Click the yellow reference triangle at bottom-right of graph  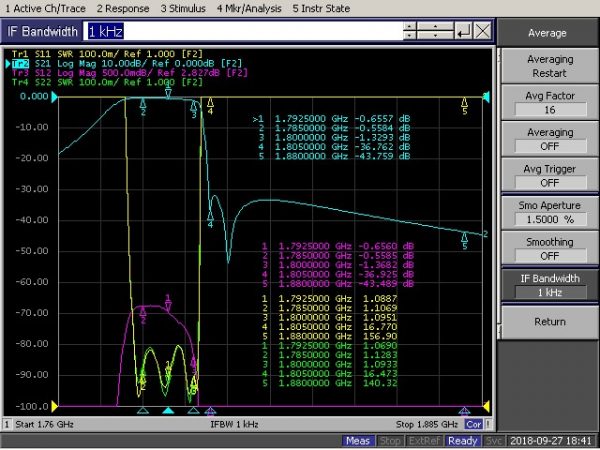click(487, 406)
